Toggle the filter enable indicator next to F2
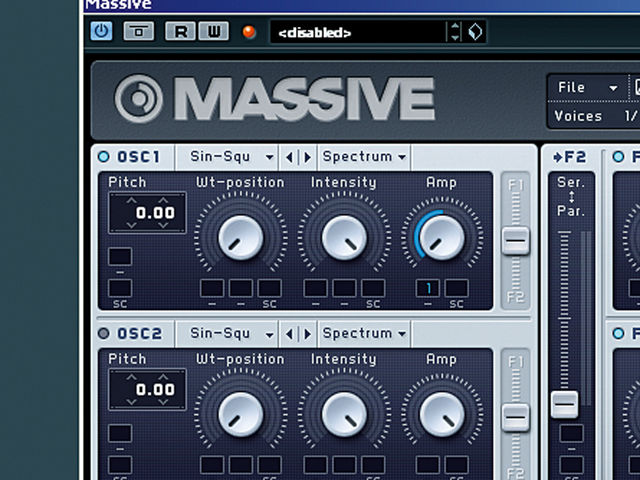The width and height of the screenshot is (640, 480). point(618,157)
